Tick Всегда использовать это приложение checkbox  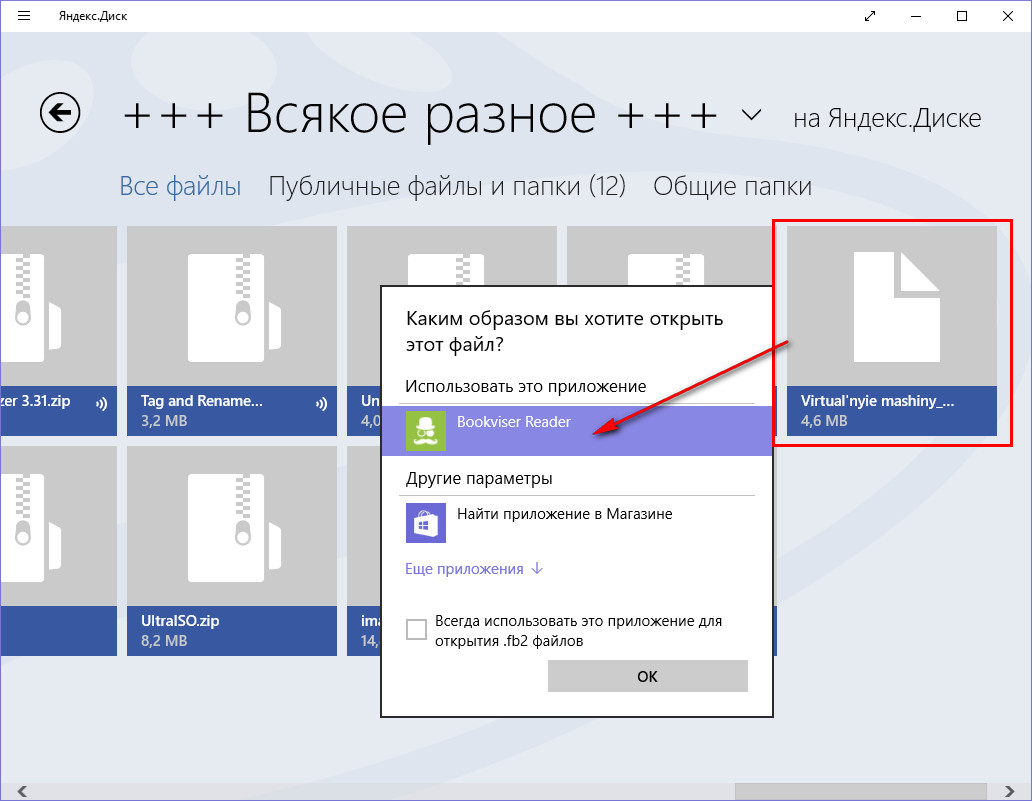416,629
